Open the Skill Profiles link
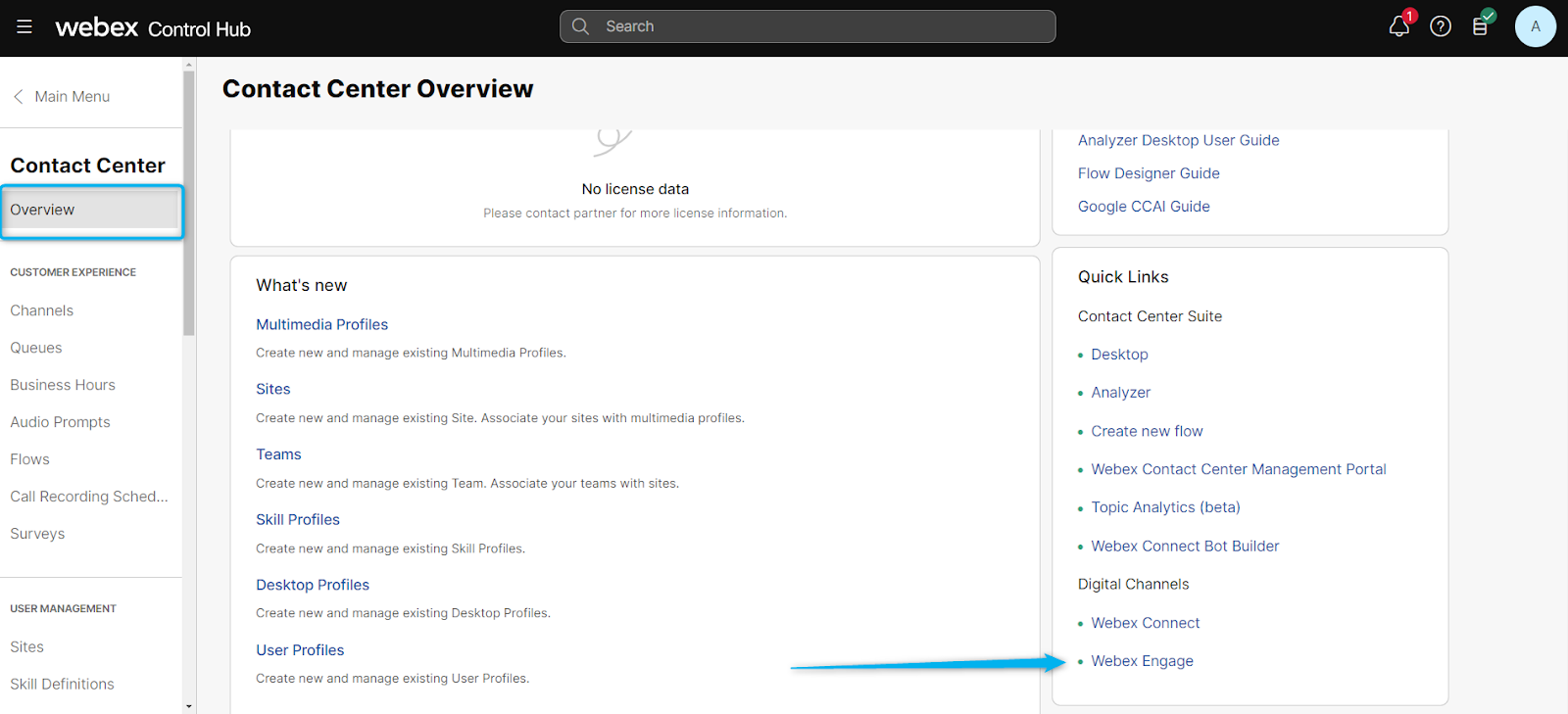 coord(298,520)
